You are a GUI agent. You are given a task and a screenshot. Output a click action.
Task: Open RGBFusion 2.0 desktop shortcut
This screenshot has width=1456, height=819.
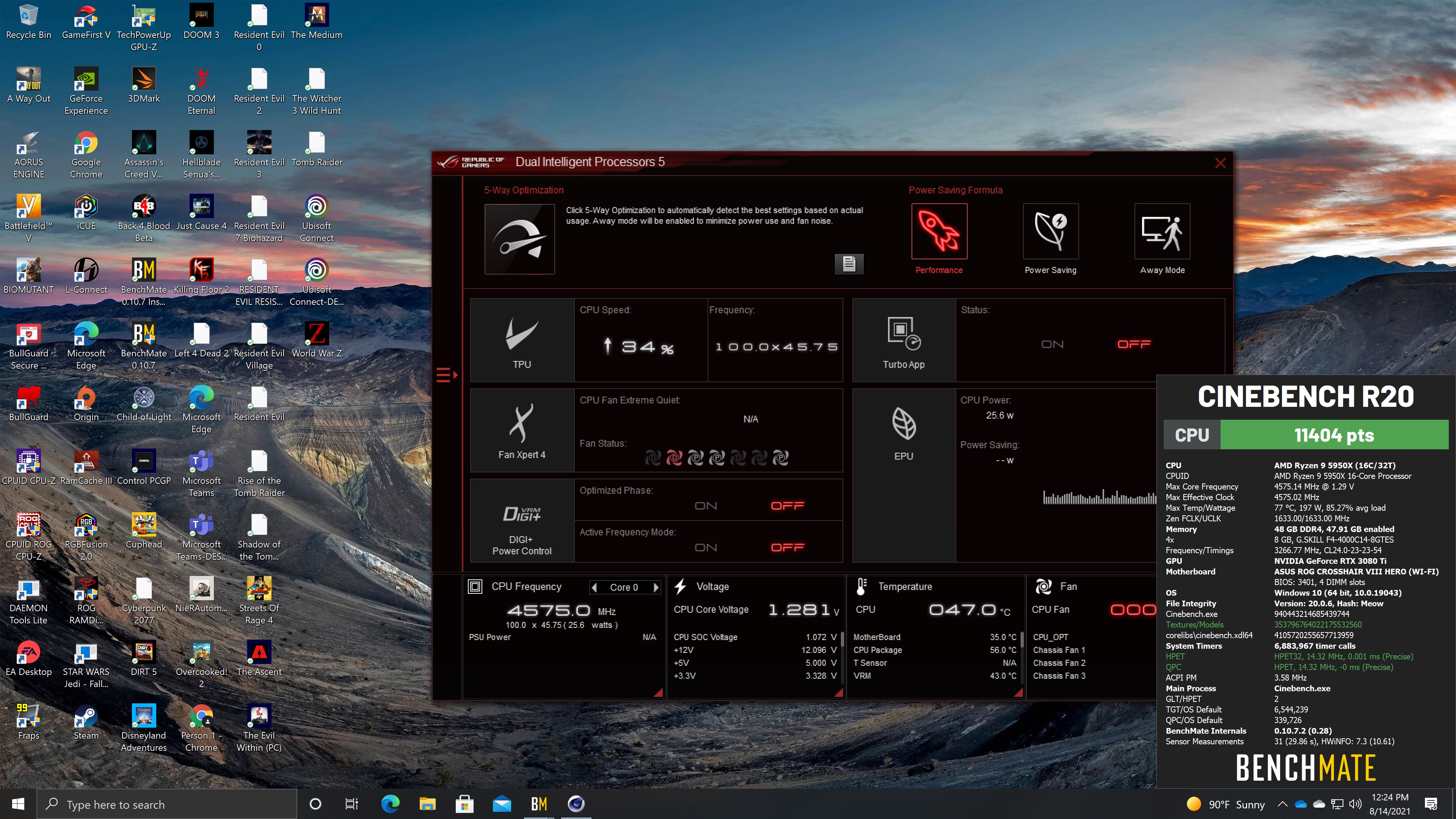(86, 537)
